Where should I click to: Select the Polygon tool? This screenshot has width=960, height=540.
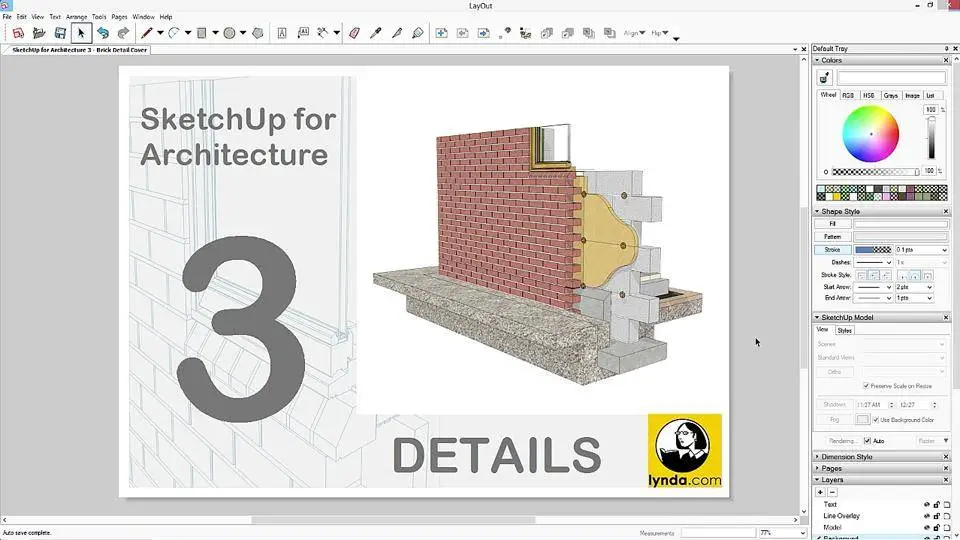(258, 33)
